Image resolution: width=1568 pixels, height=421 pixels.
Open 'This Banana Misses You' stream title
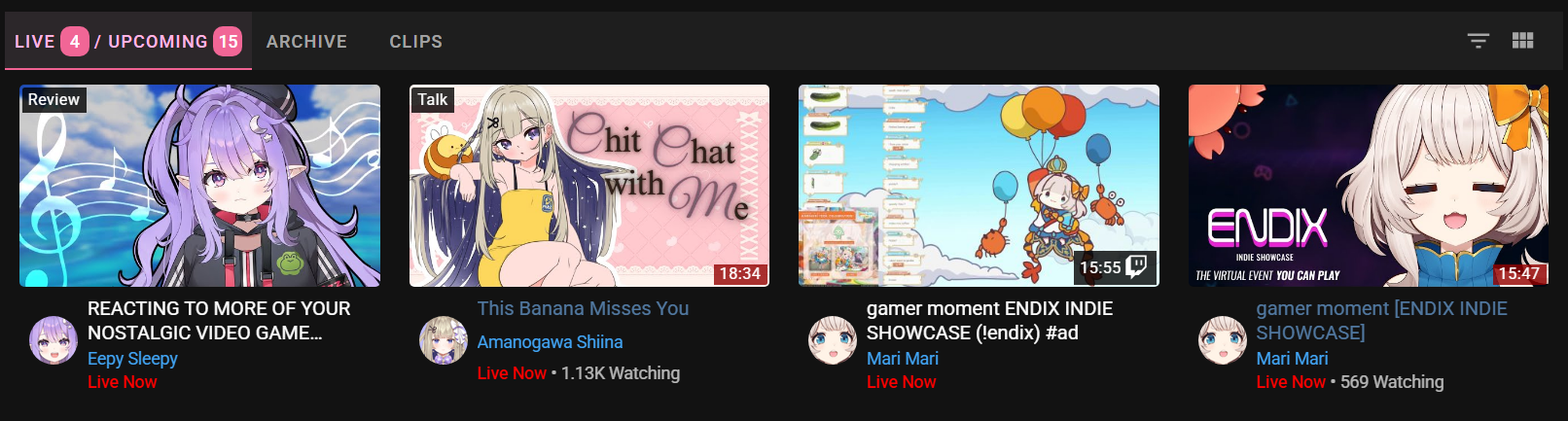583,308
